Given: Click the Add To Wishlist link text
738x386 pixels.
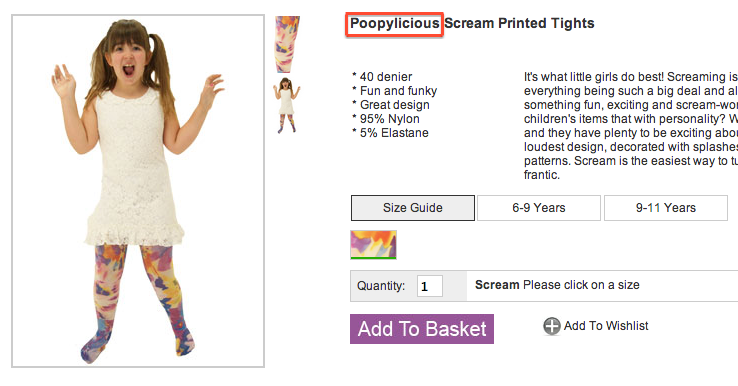Looking at the screenshot, I should click(x=606, y=326).
